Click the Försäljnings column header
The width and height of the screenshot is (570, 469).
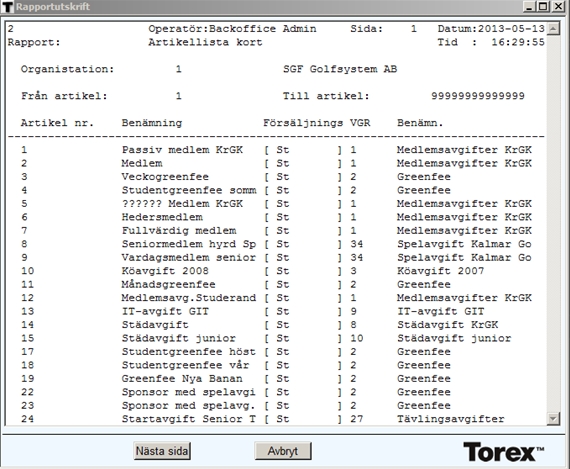pos(303,123)
